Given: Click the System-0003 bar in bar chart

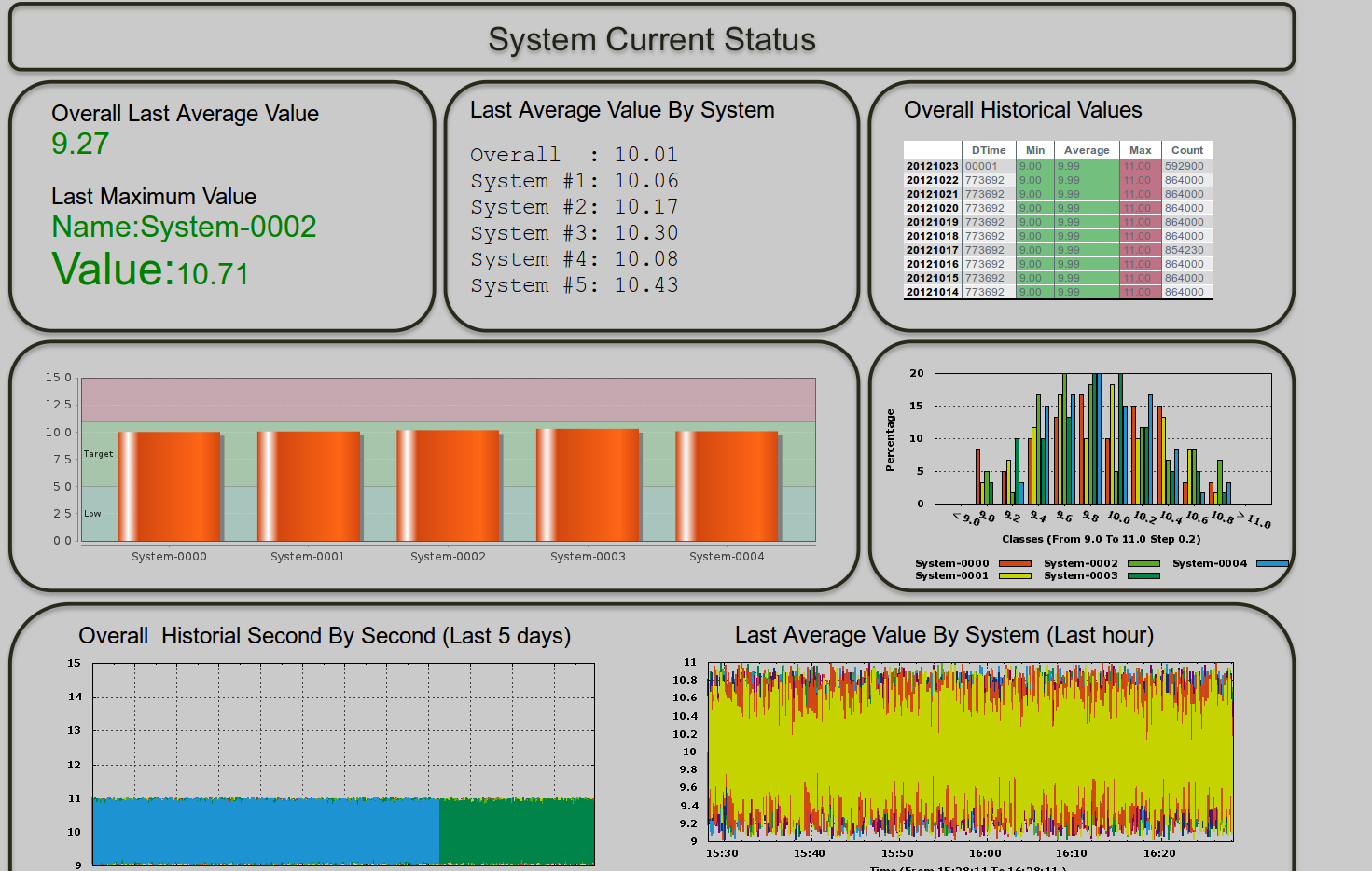Looking at the screenshot, I should [x=588, y=485].
